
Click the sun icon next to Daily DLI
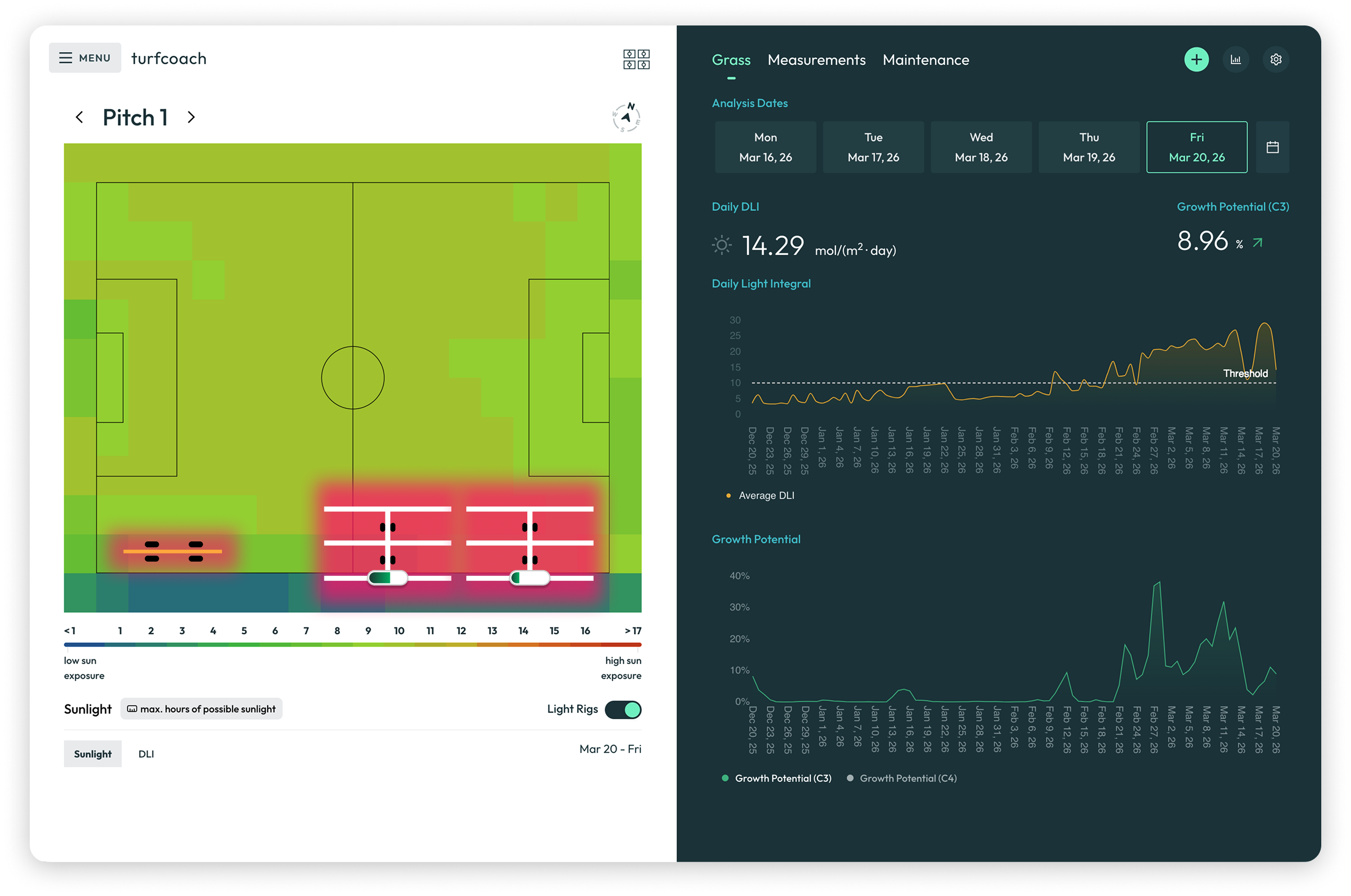point(722,245)
